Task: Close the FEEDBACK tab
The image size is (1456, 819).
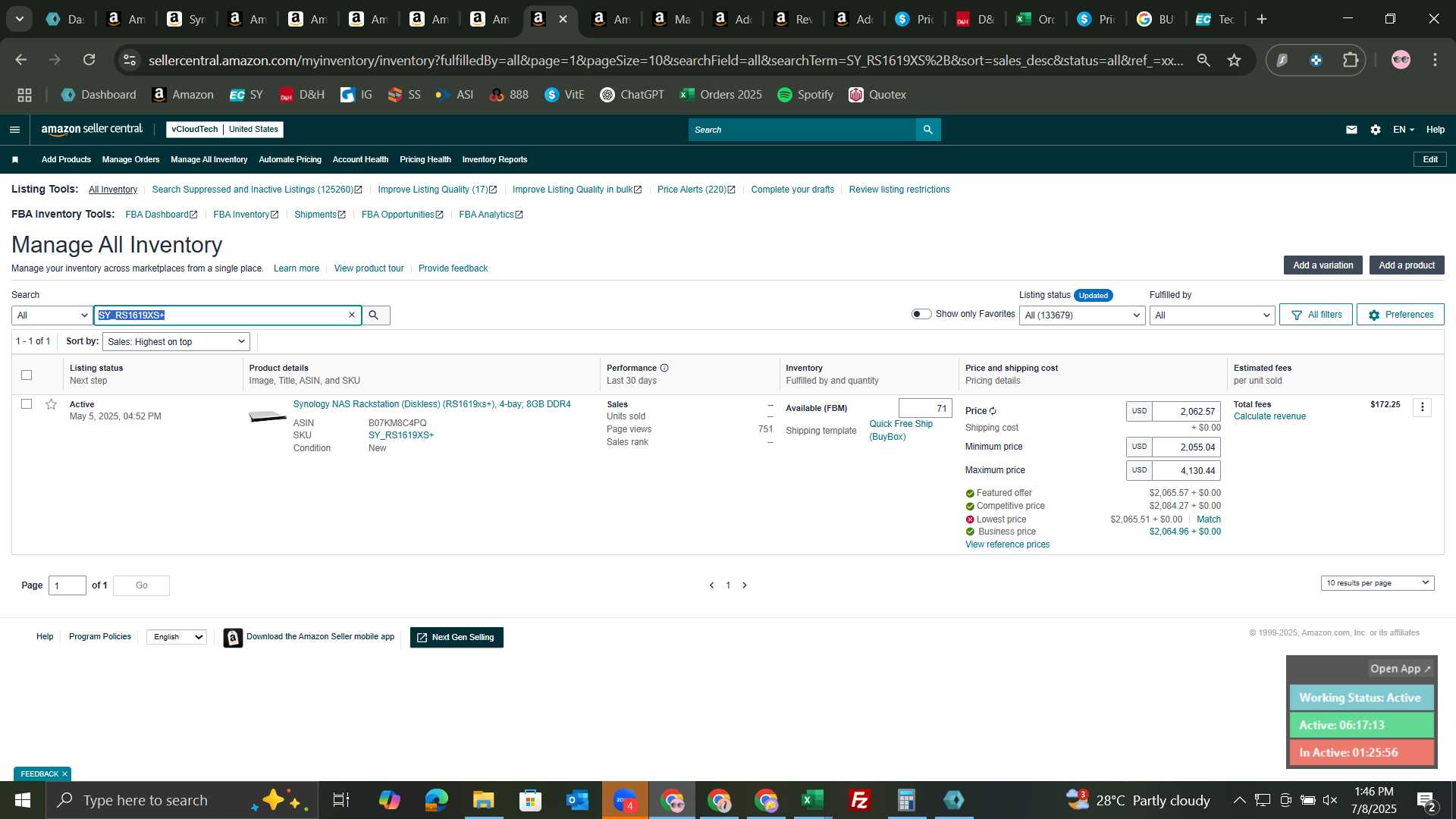Action: click(x=64, y=774)
